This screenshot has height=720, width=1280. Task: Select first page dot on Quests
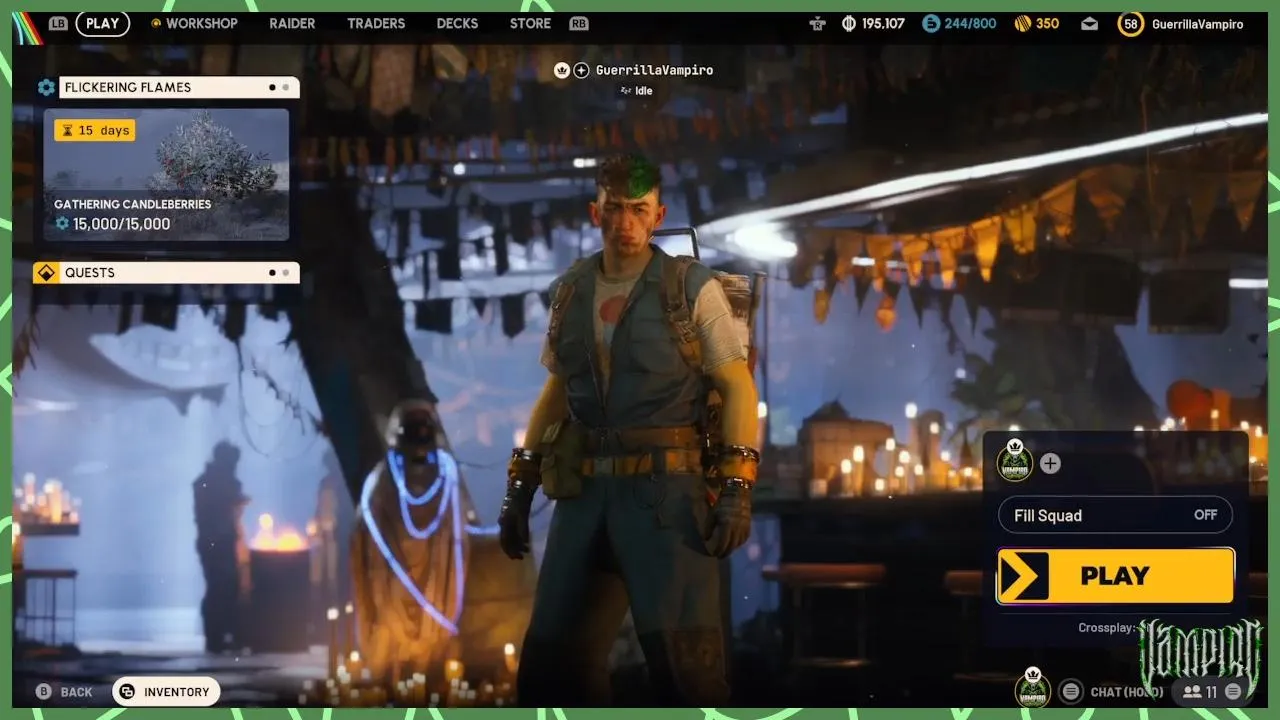point(272,272)
